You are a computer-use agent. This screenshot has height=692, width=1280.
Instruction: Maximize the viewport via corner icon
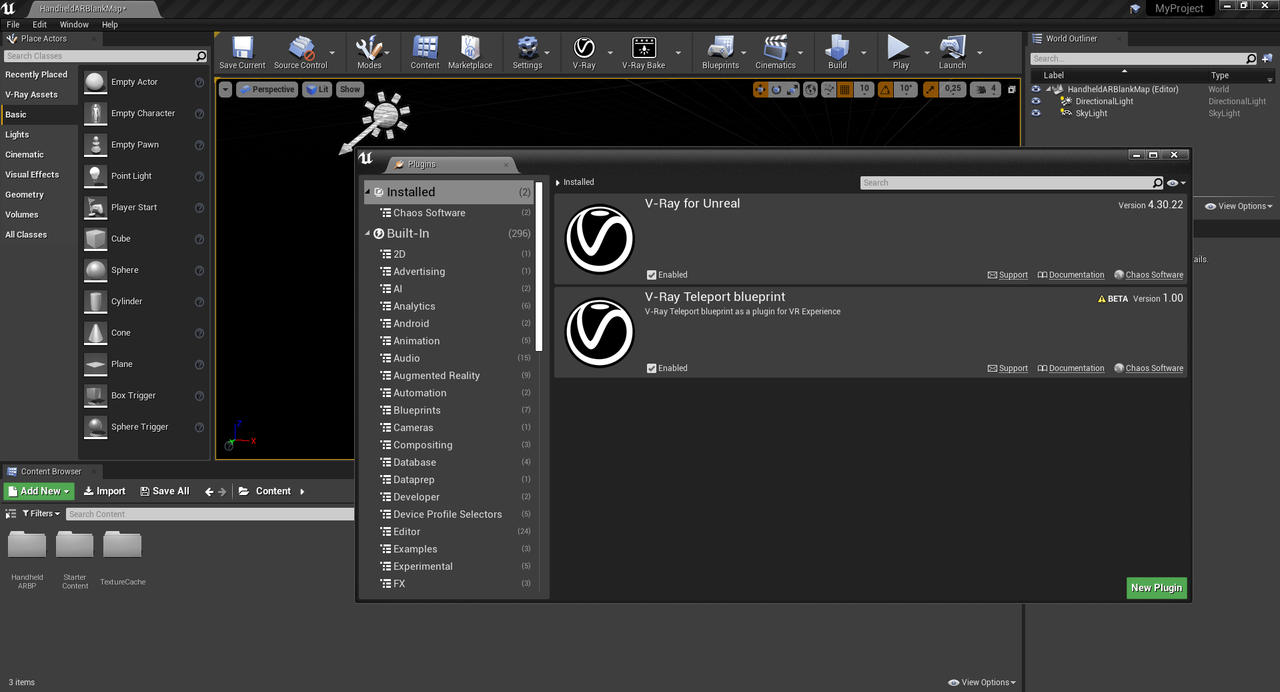[1011, 89]
